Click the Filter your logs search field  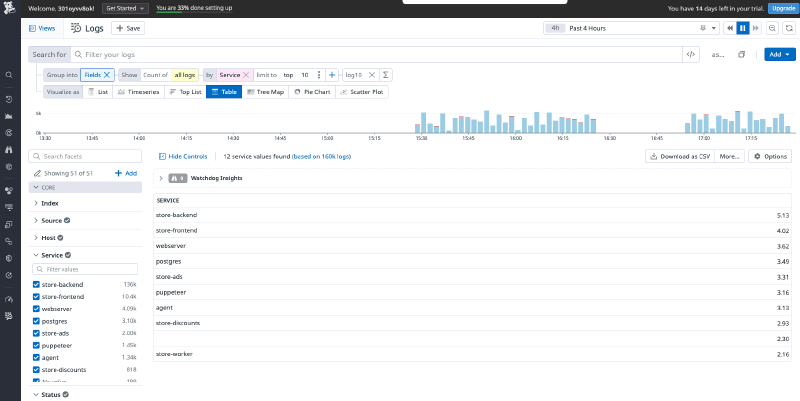[x=380, y=54]
